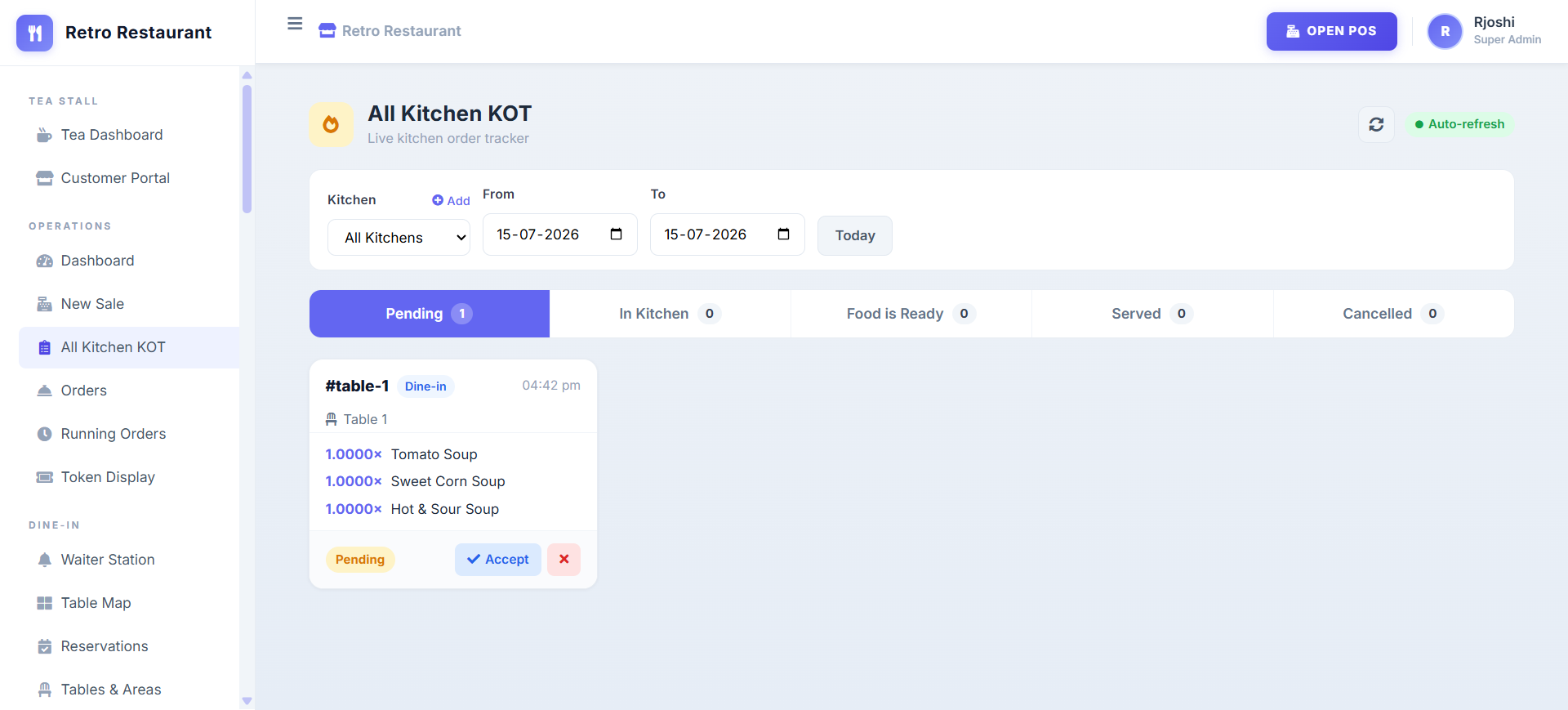Click the manual refresh icon
The width and height of the screenshot is (1568, 710).
pyautogui.click(x=1376, y=124)
